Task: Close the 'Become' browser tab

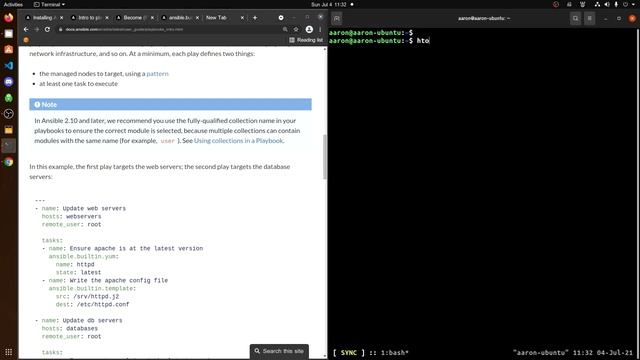Action: pos(152,18)
